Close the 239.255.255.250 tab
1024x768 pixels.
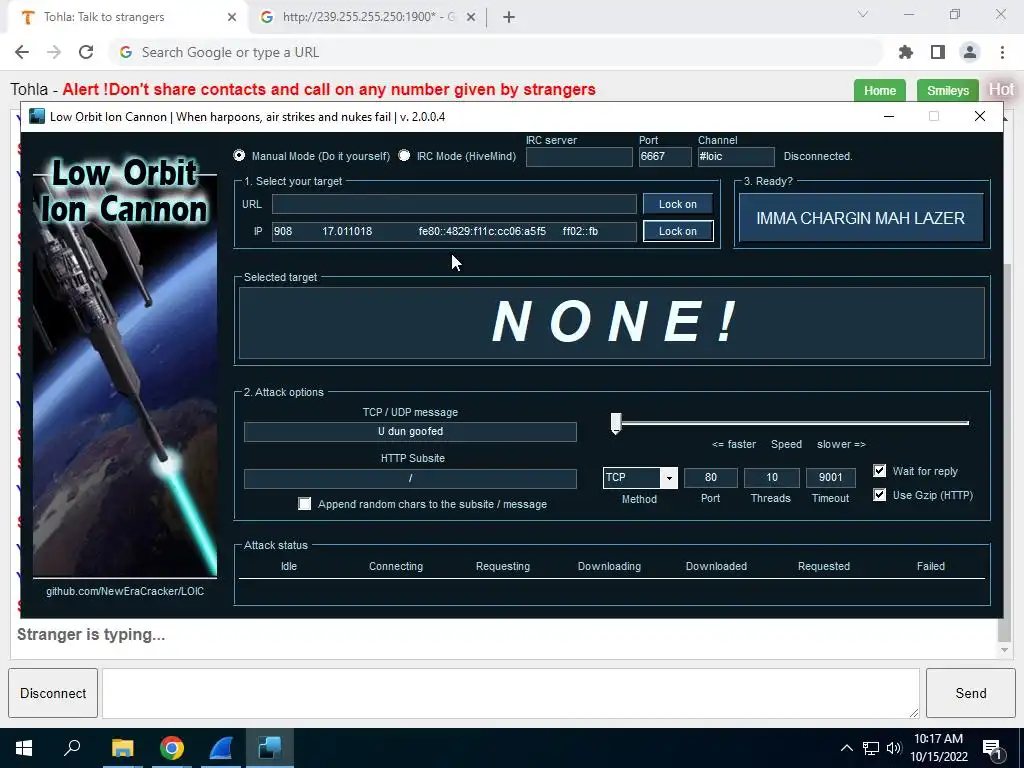pos(471,17)
